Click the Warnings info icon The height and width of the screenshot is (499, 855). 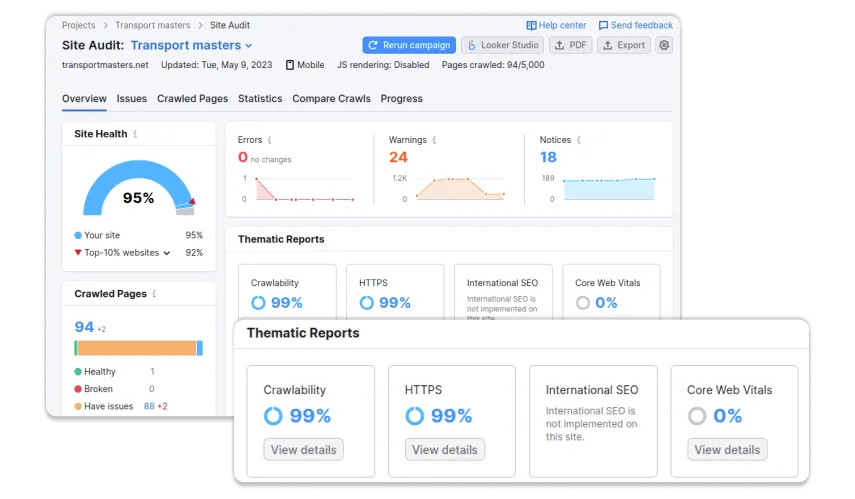(x=434, y=140)
